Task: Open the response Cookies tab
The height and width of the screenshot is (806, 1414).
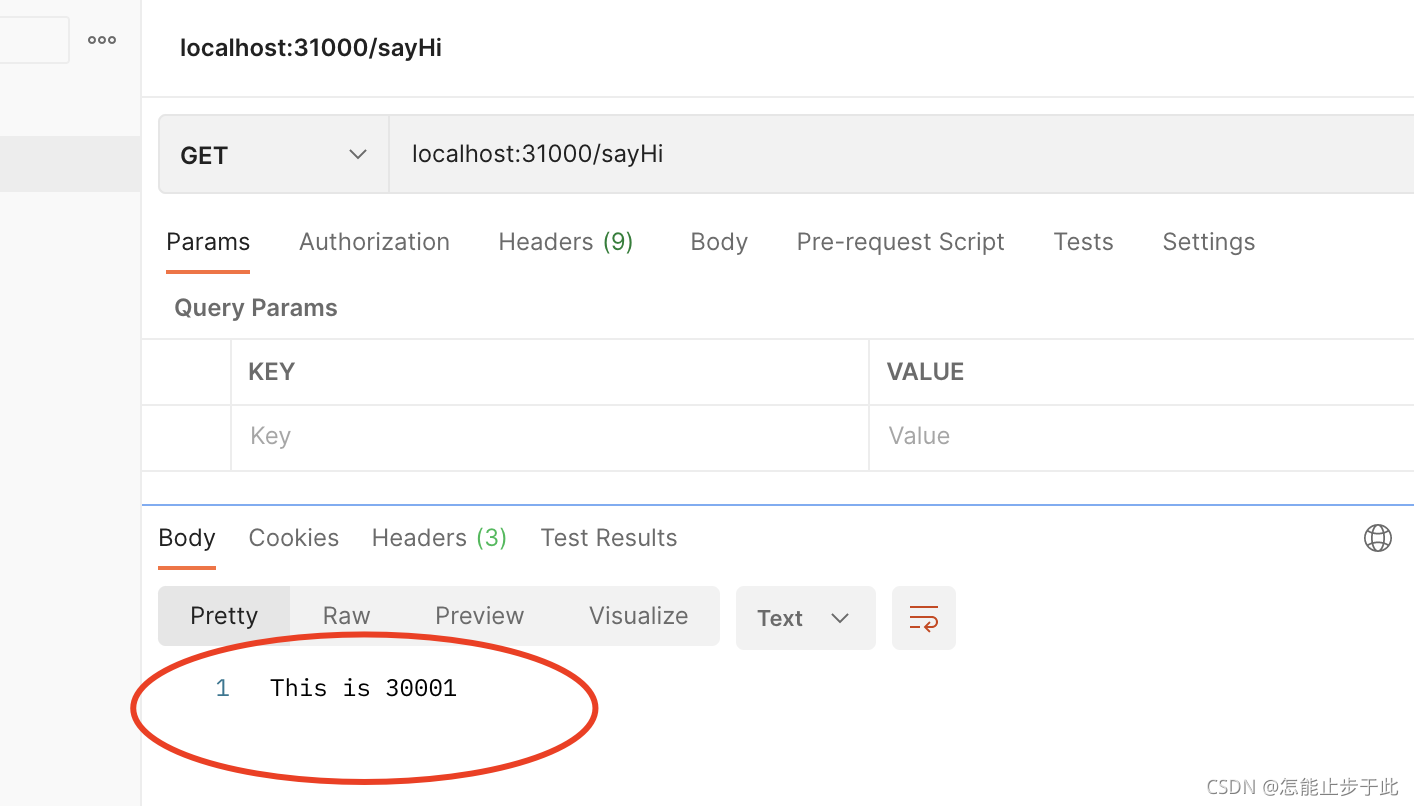Action: point(293,538)
